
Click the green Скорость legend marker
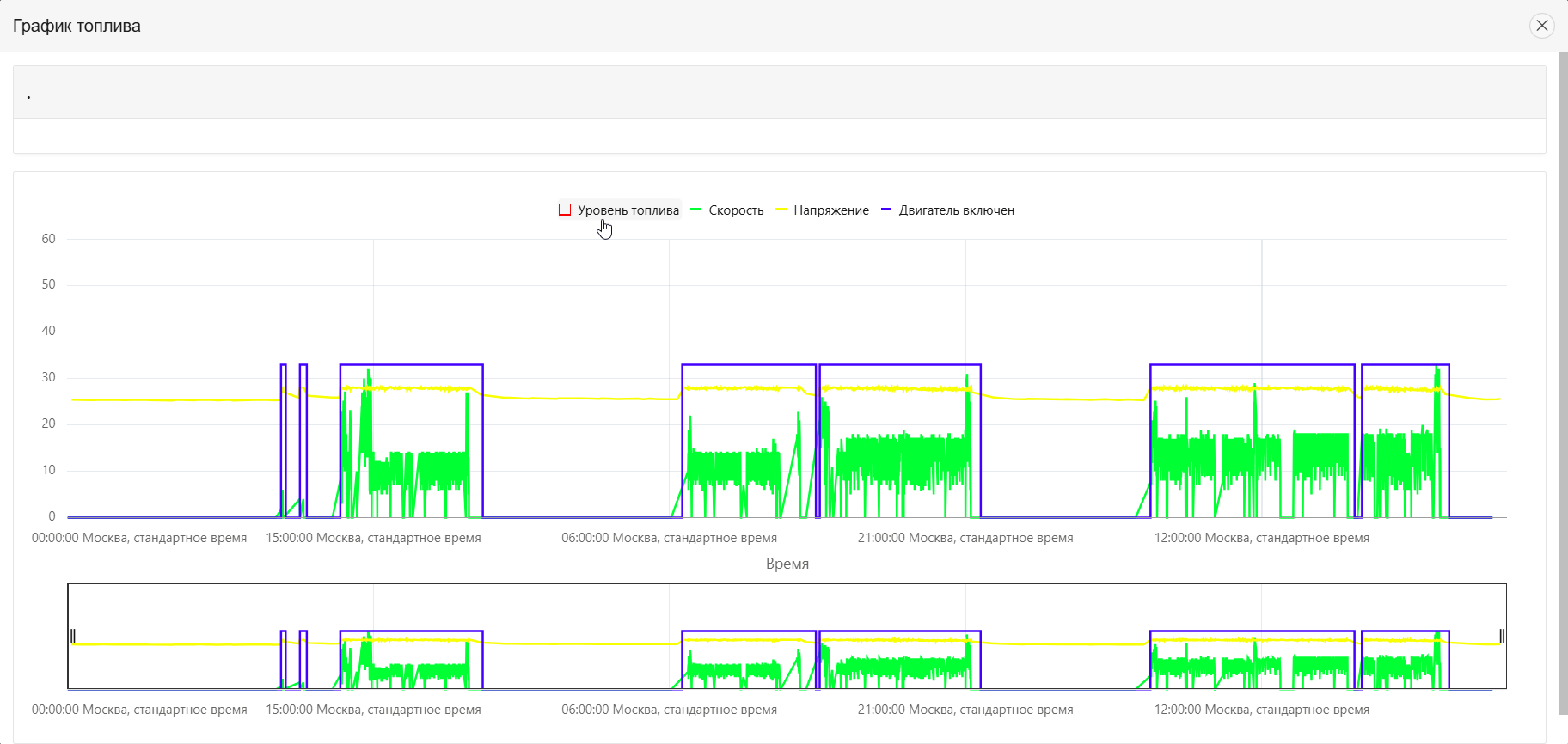coord(696,210)
